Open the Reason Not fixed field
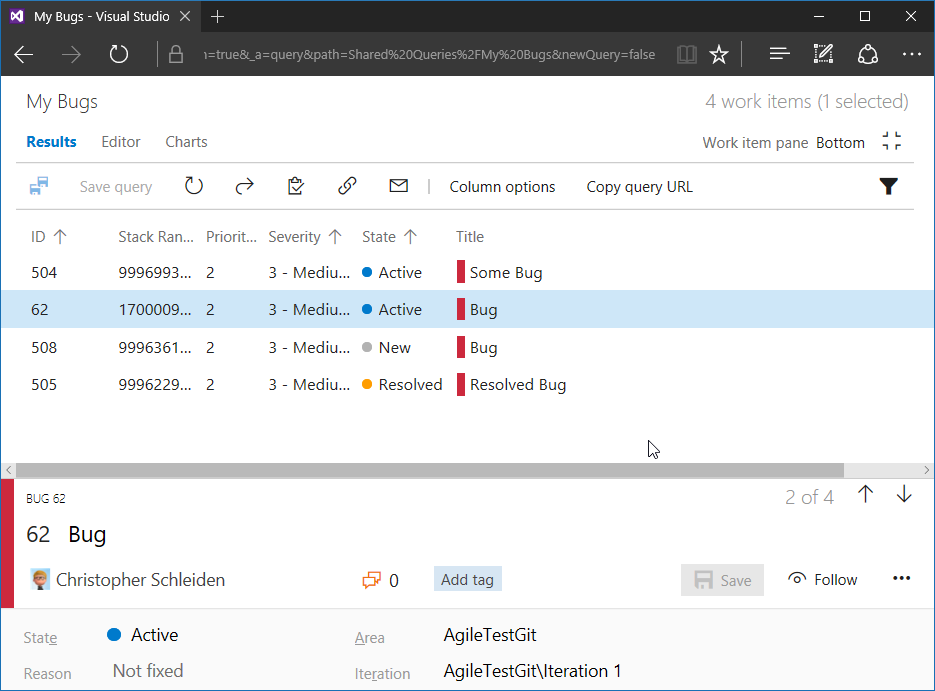Screen dimensions: 935x691 (148, 671)
